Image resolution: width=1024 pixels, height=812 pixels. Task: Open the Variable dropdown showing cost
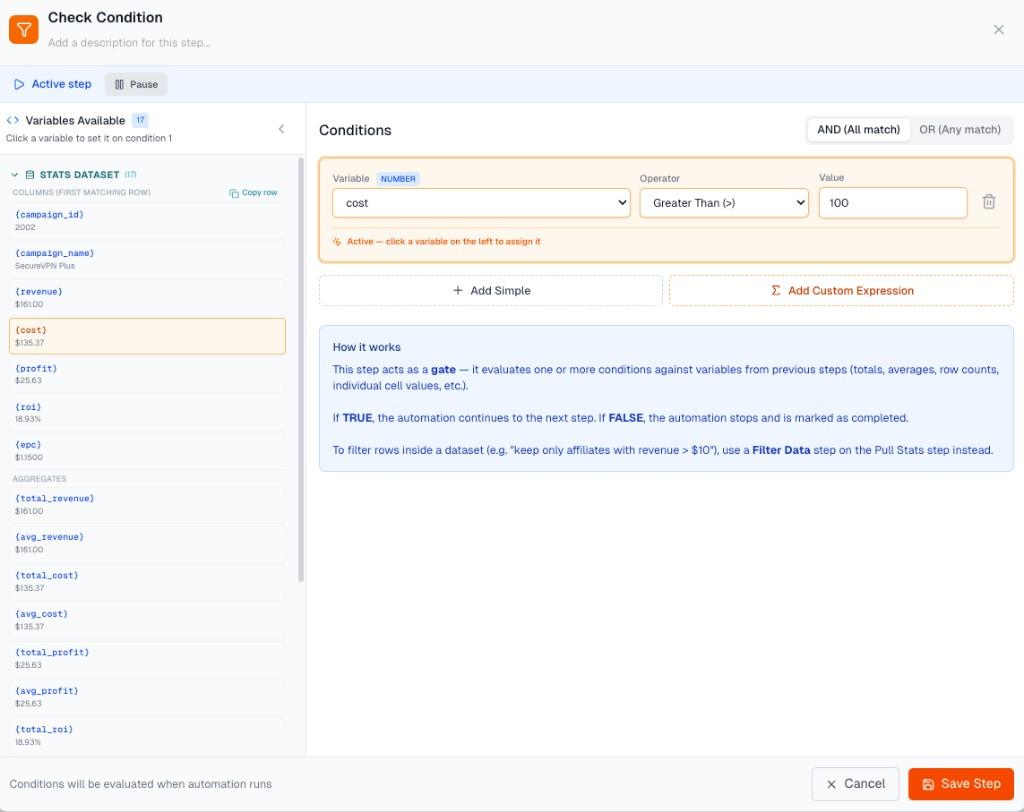pos(481,203)
